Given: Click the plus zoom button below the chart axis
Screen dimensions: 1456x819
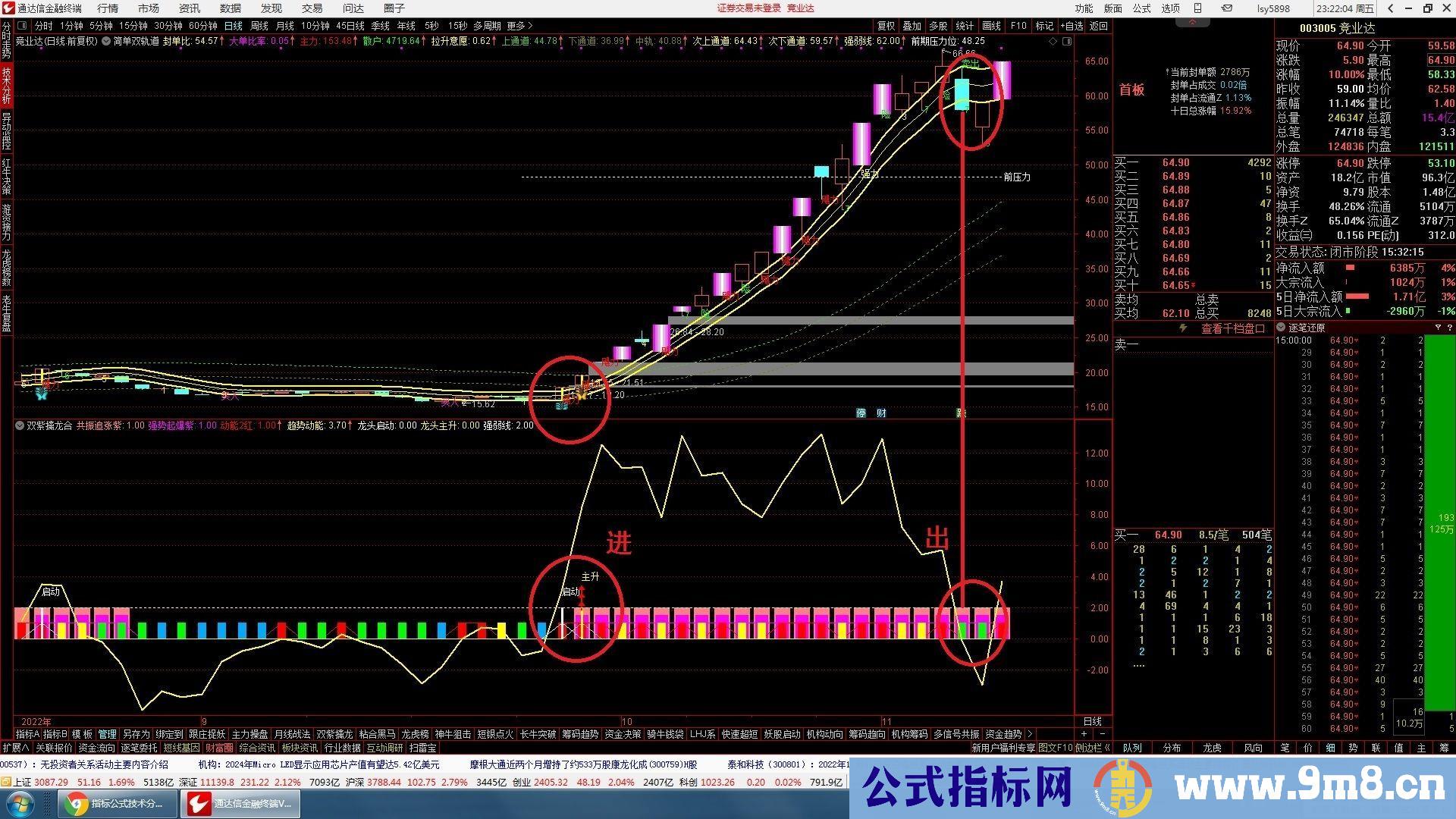Looking at the screenshot, I should (1084, 733).
